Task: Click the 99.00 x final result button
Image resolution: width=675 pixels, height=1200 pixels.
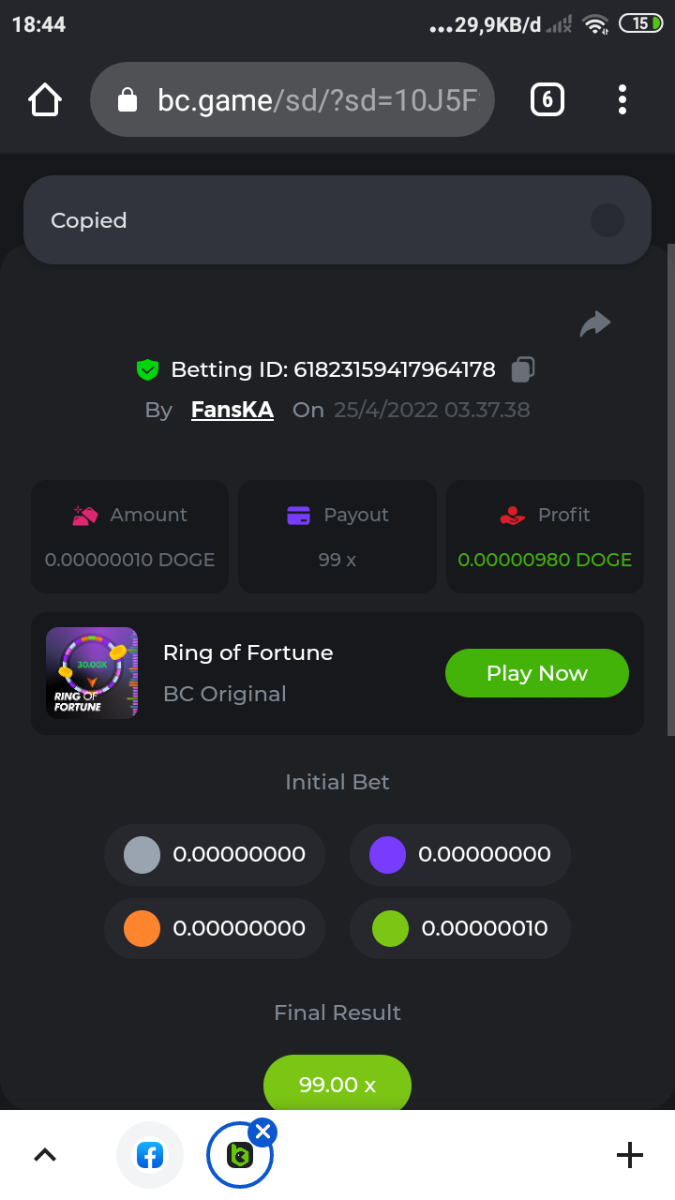Action: [x=337, y=1084]
